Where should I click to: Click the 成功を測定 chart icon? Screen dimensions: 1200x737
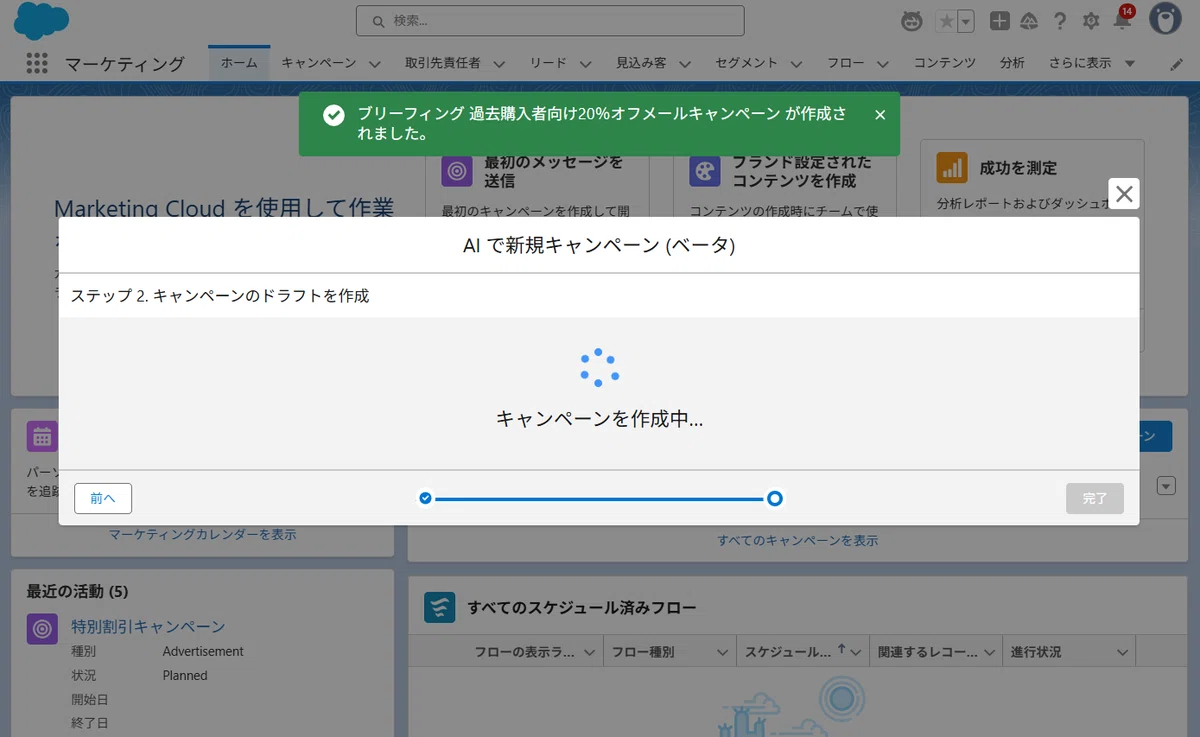(952, 167)
